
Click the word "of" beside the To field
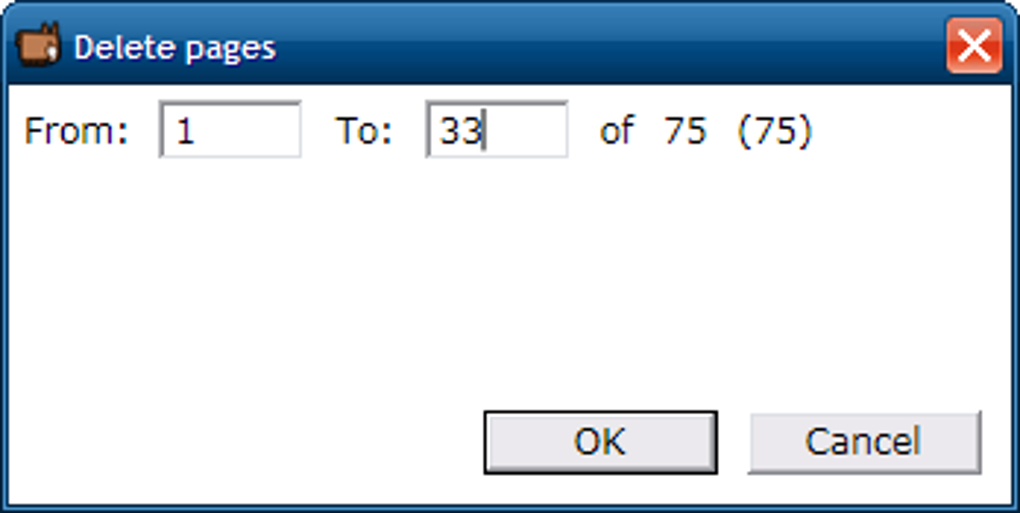(616, 131)
